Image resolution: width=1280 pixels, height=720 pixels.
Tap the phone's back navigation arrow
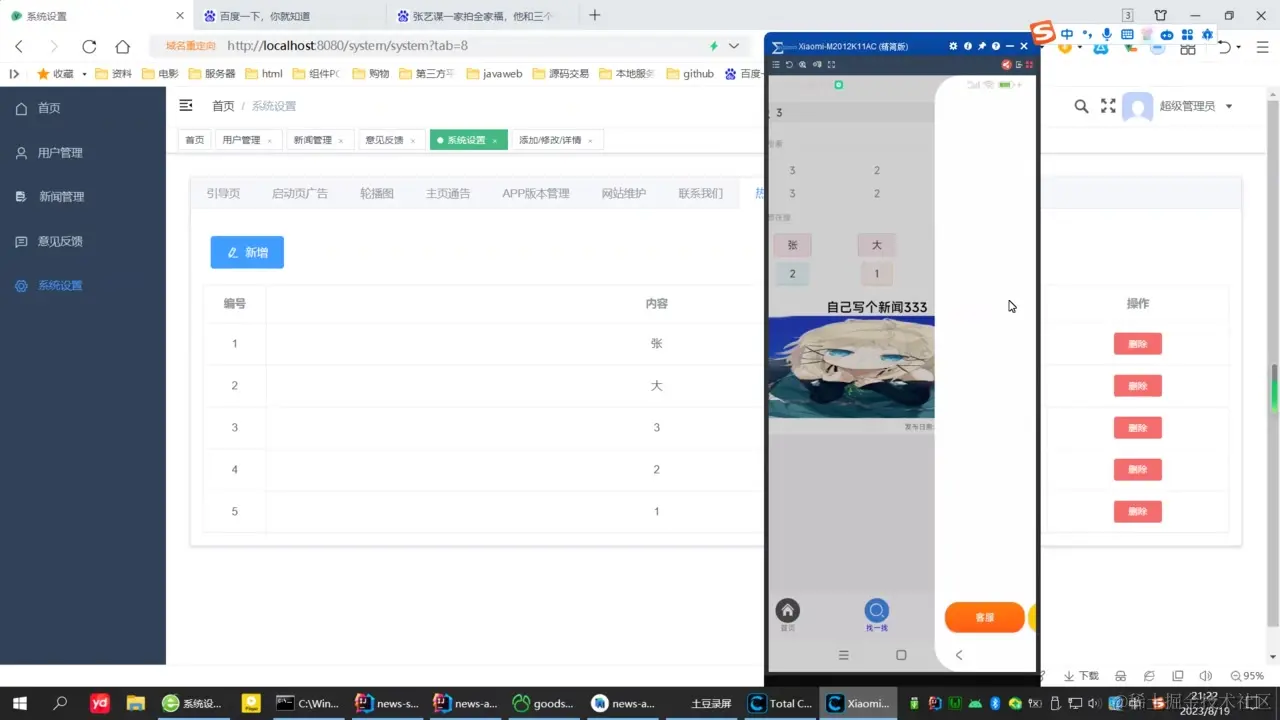tap(959, 655)
